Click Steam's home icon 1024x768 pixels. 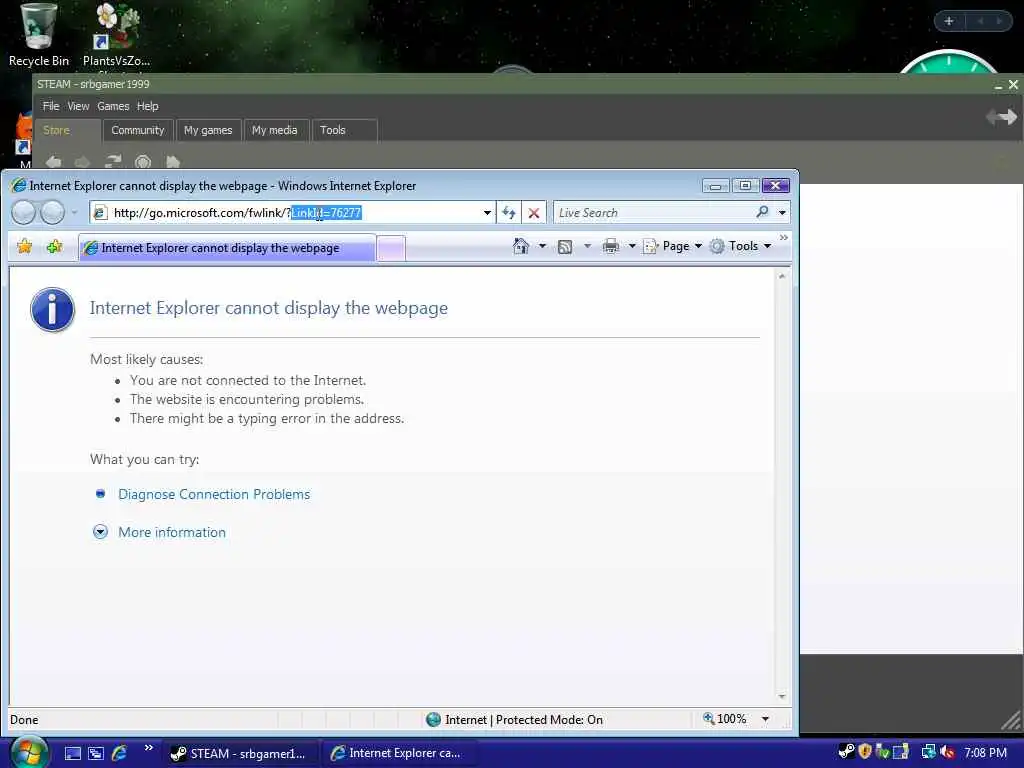(x=173, y=161)
